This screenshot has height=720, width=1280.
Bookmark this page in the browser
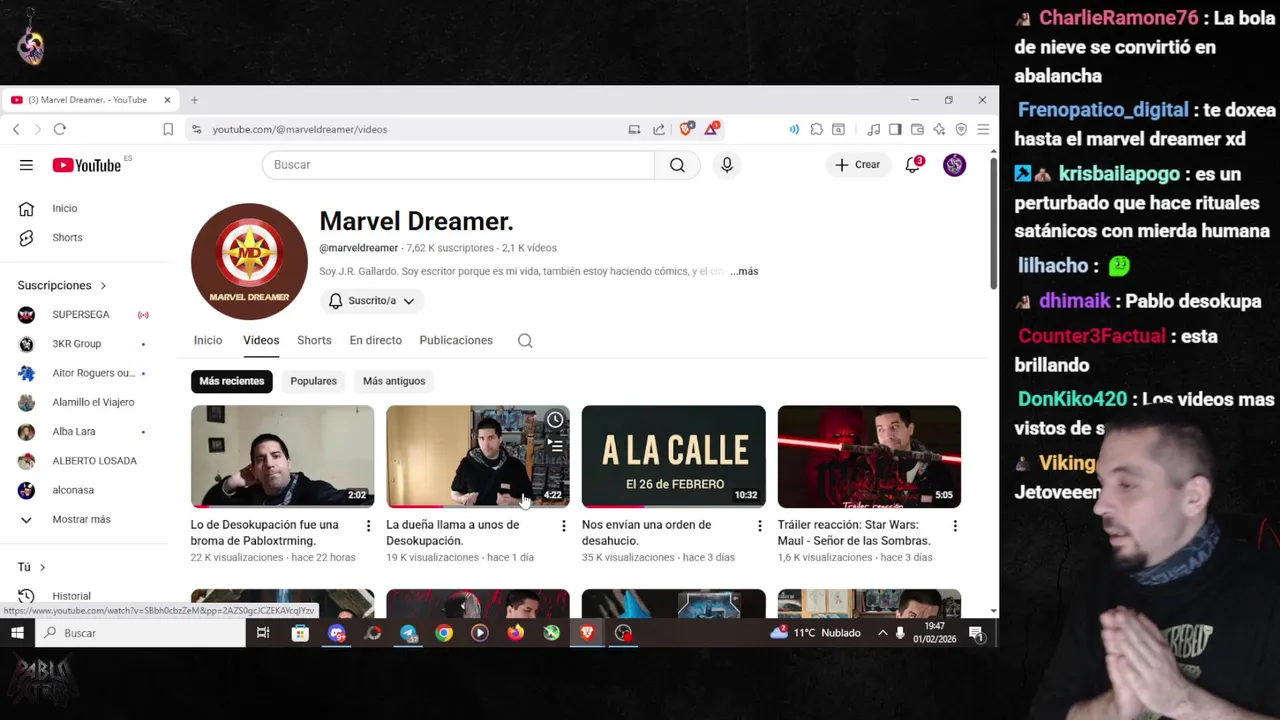pos(168,129)
